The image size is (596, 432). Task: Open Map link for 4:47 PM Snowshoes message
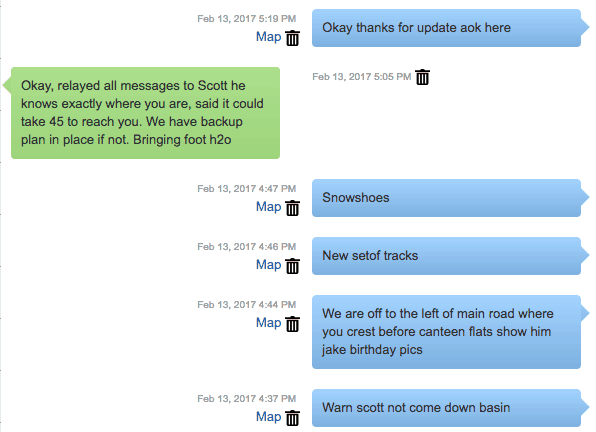tap(268, 207)
